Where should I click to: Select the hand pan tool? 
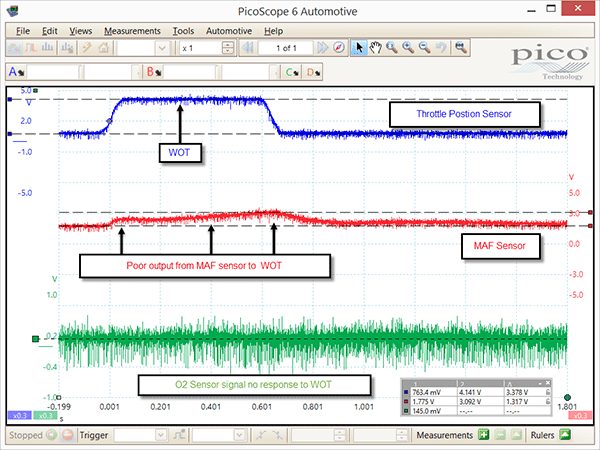376,48
